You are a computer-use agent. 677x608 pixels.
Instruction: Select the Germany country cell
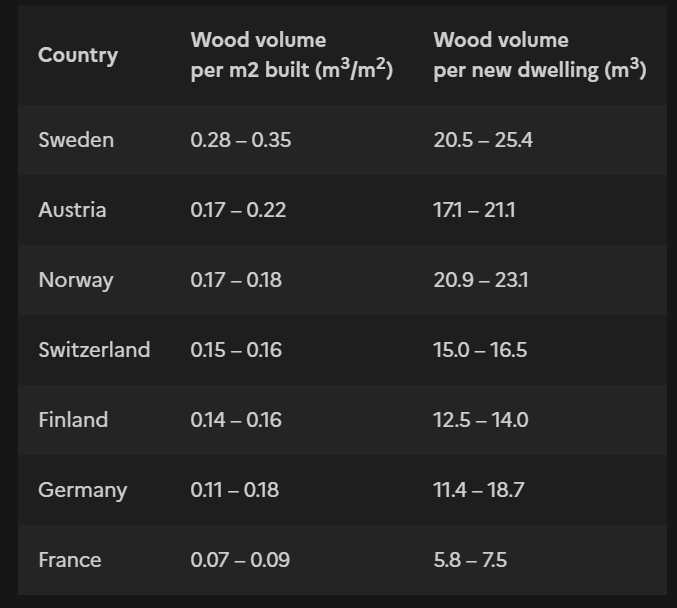(82, 490)
